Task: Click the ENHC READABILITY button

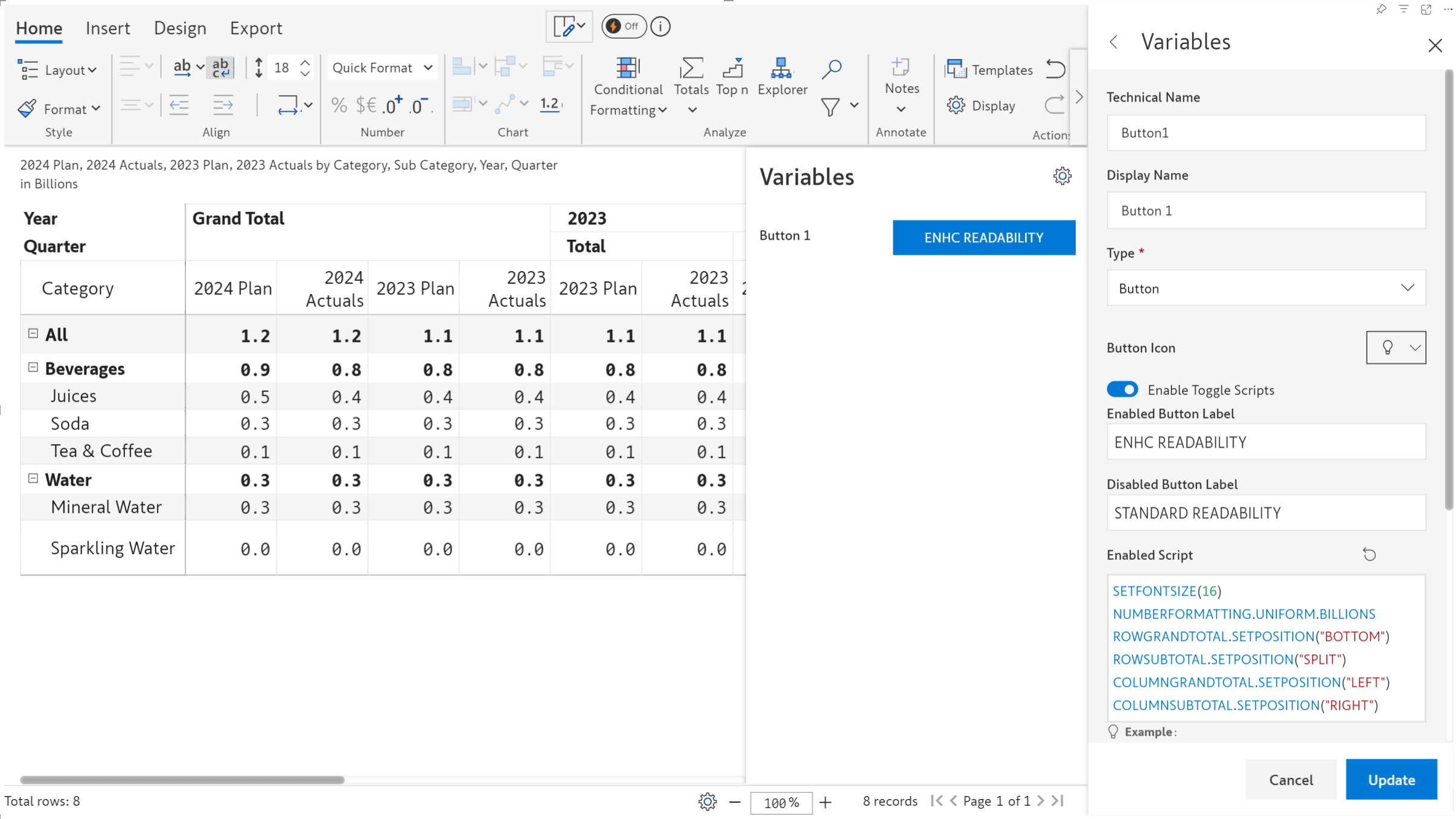Action: pos(984,237)
